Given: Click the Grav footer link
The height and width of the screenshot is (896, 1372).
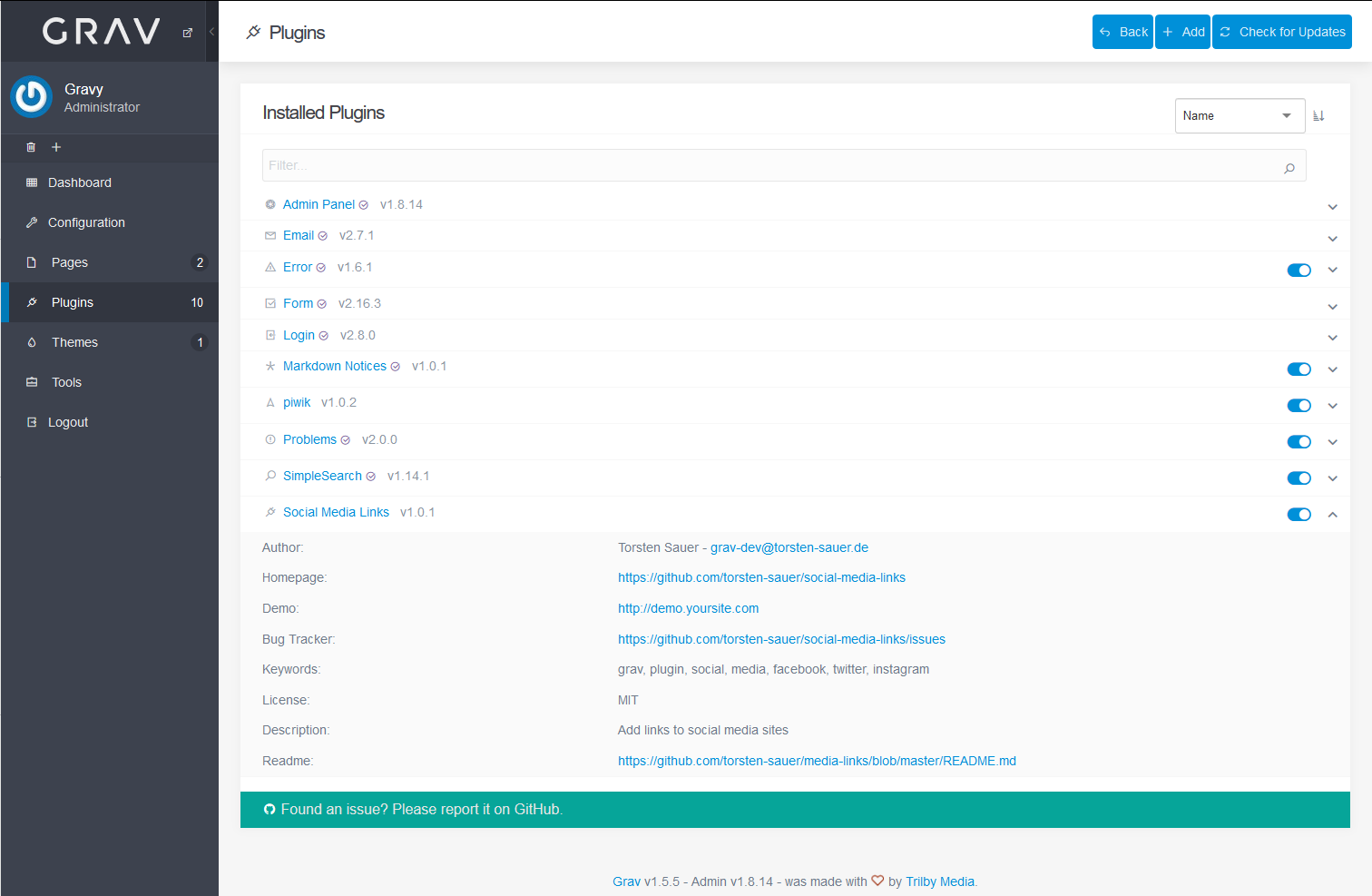Looking at the screenshot, I should click(626, 881).
